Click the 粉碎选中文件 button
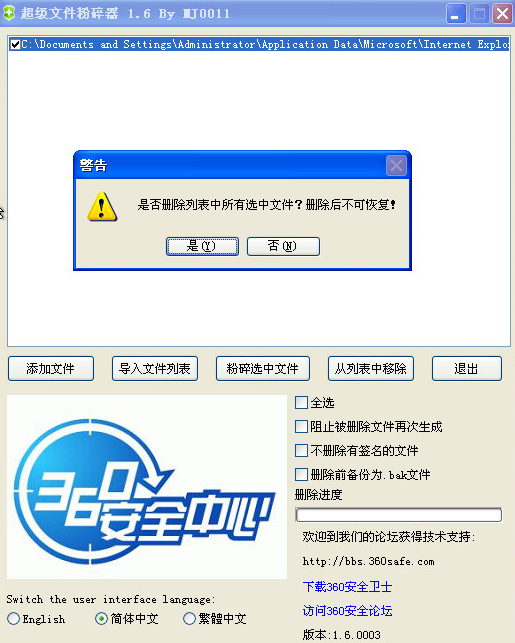 [x=263, y=369]
